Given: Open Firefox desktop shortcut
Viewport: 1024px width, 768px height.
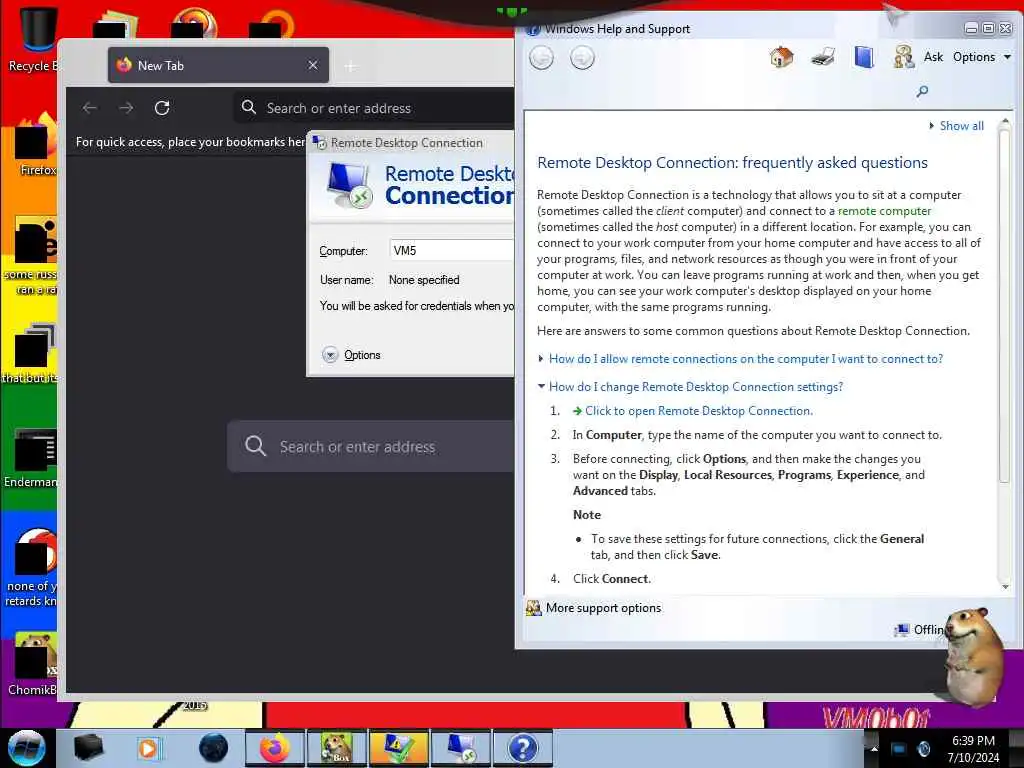Looking at the screenshot, I should (34, 144).
